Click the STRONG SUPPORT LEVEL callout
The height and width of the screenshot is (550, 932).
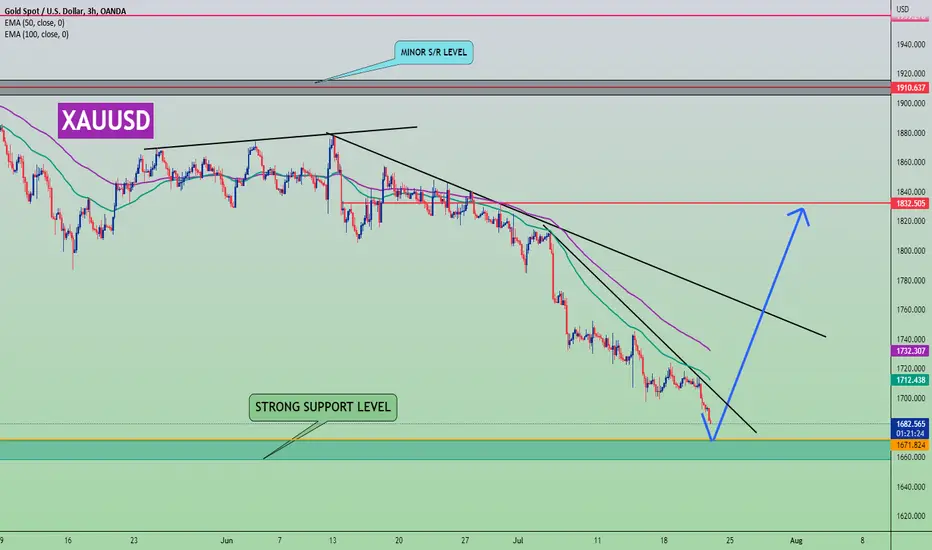point(323,407)
